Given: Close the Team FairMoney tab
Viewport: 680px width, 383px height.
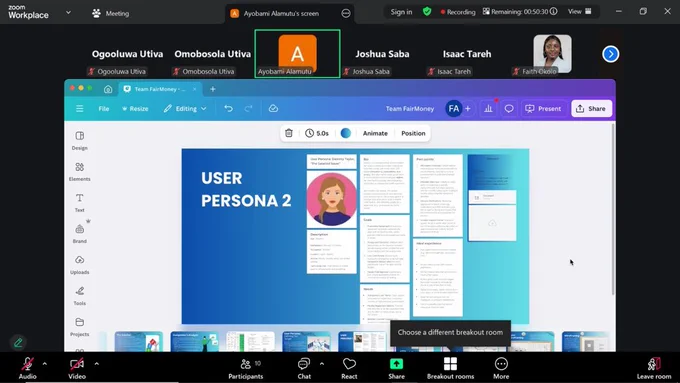Looking at the screenshot, I should [x=195, y=89].
